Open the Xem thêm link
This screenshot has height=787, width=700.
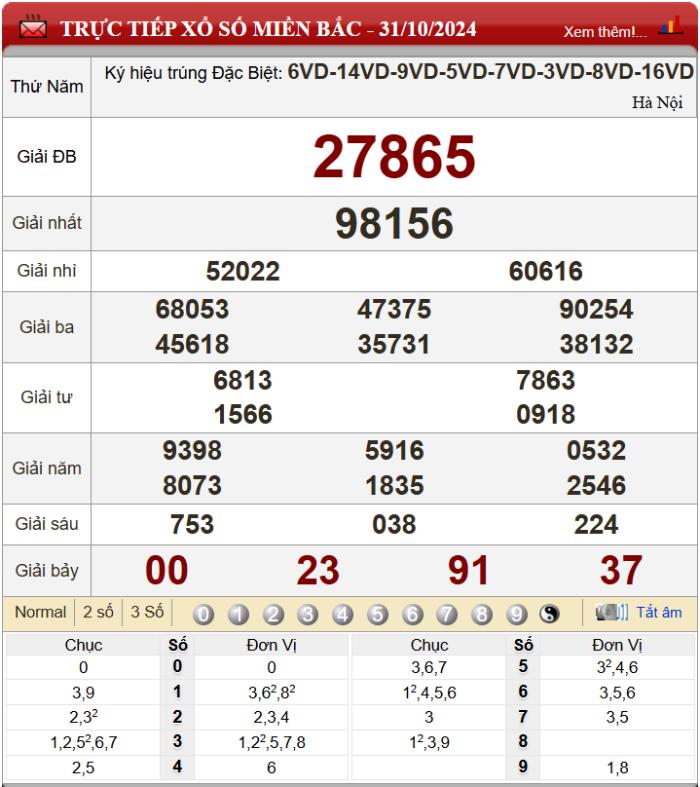coord(604,31)
